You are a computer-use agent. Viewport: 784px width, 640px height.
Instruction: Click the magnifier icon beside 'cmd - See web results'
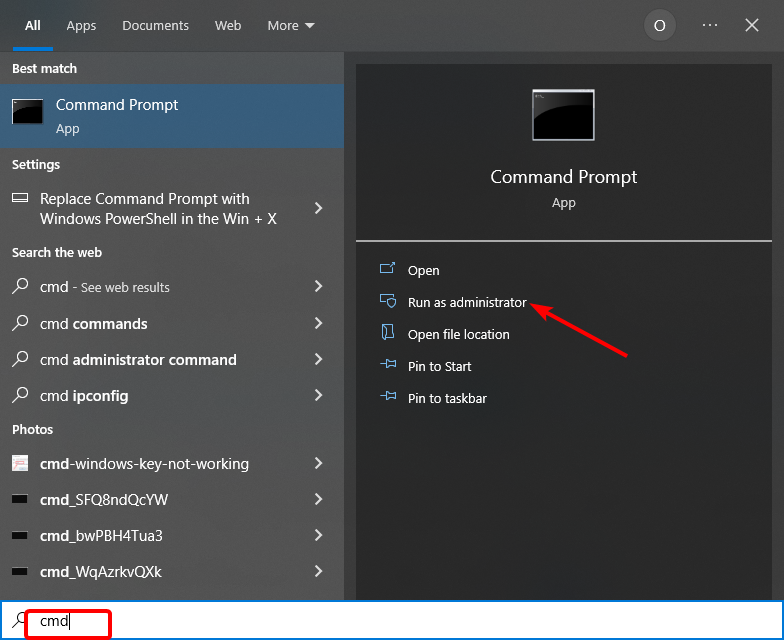20,286
